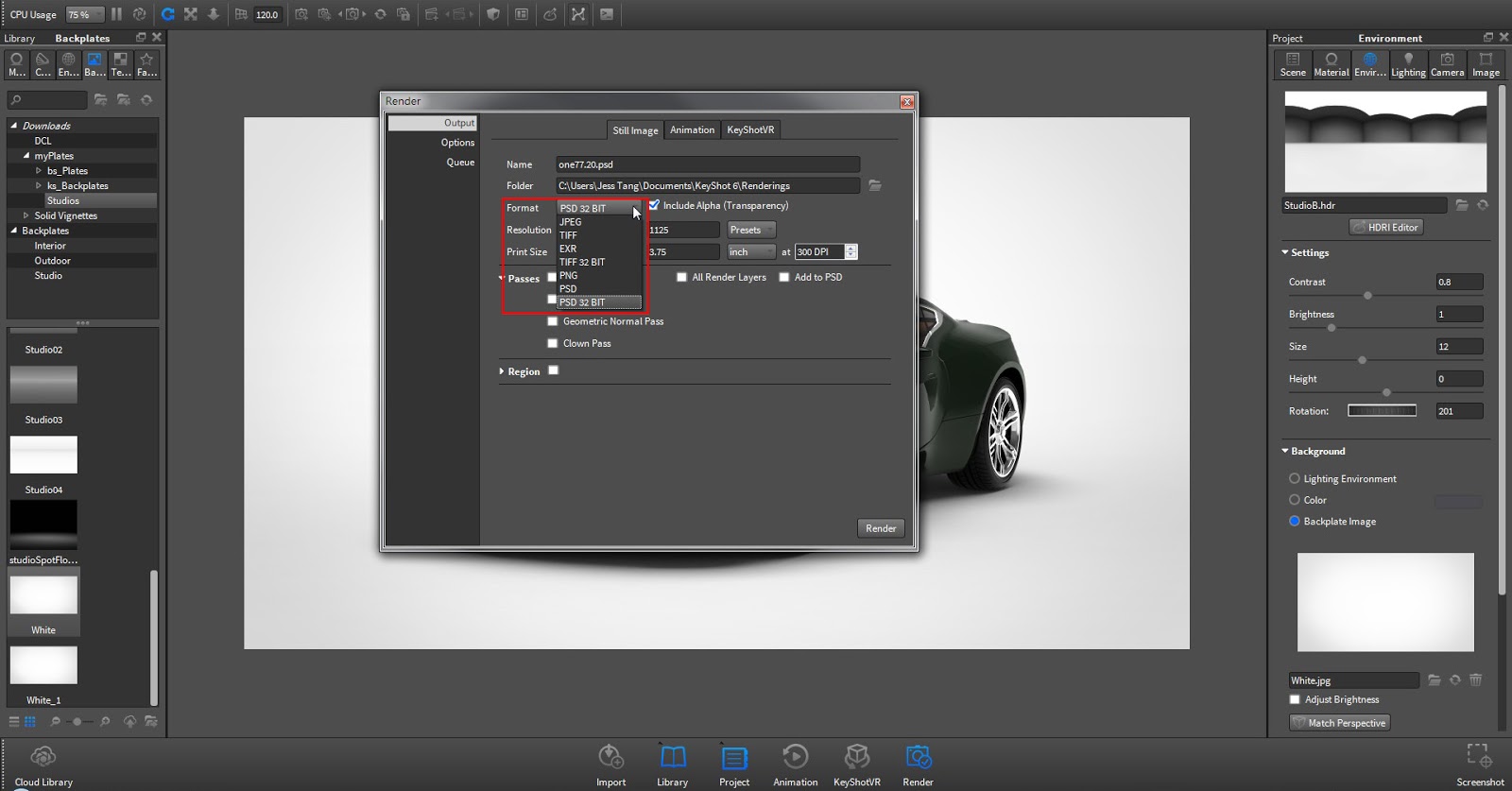1512x791 pixels.
Task: Click the Contrast slider handle
Action: [1367, 296]
